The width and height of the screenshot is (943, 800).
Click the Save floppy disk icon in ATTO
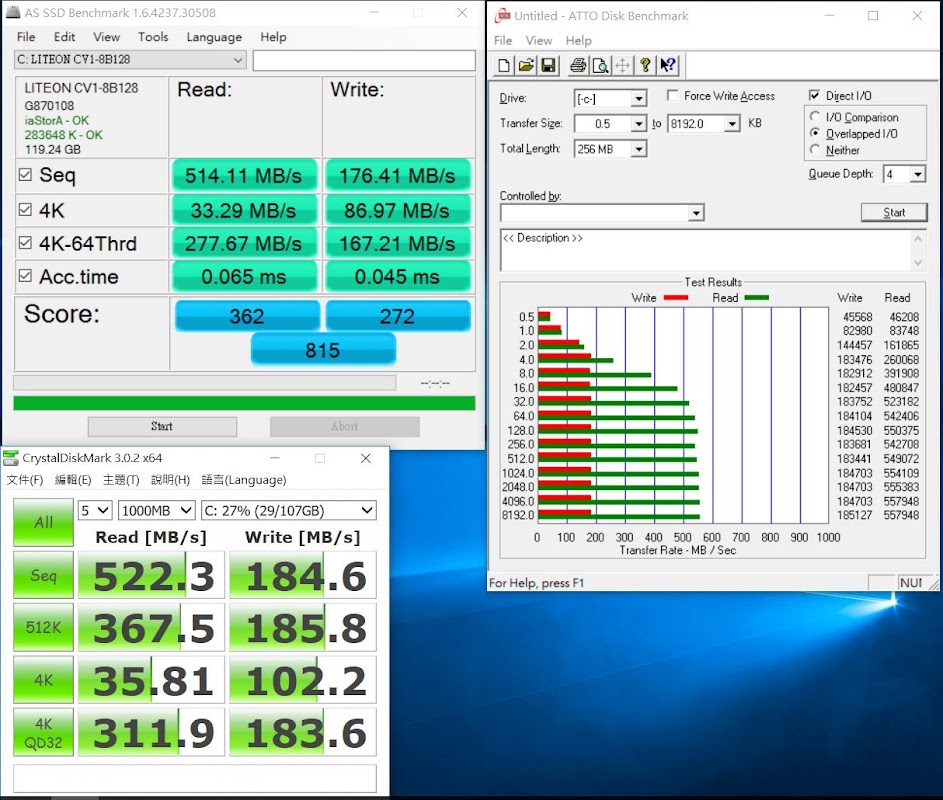coord(548,66)
